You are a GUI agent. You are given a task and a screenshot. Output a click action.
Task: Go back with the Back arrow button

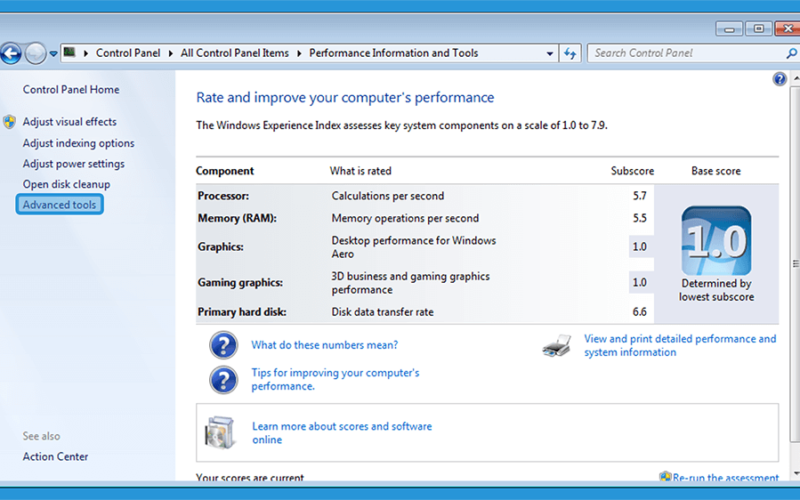pyautogui.click(x=11, y=53)
